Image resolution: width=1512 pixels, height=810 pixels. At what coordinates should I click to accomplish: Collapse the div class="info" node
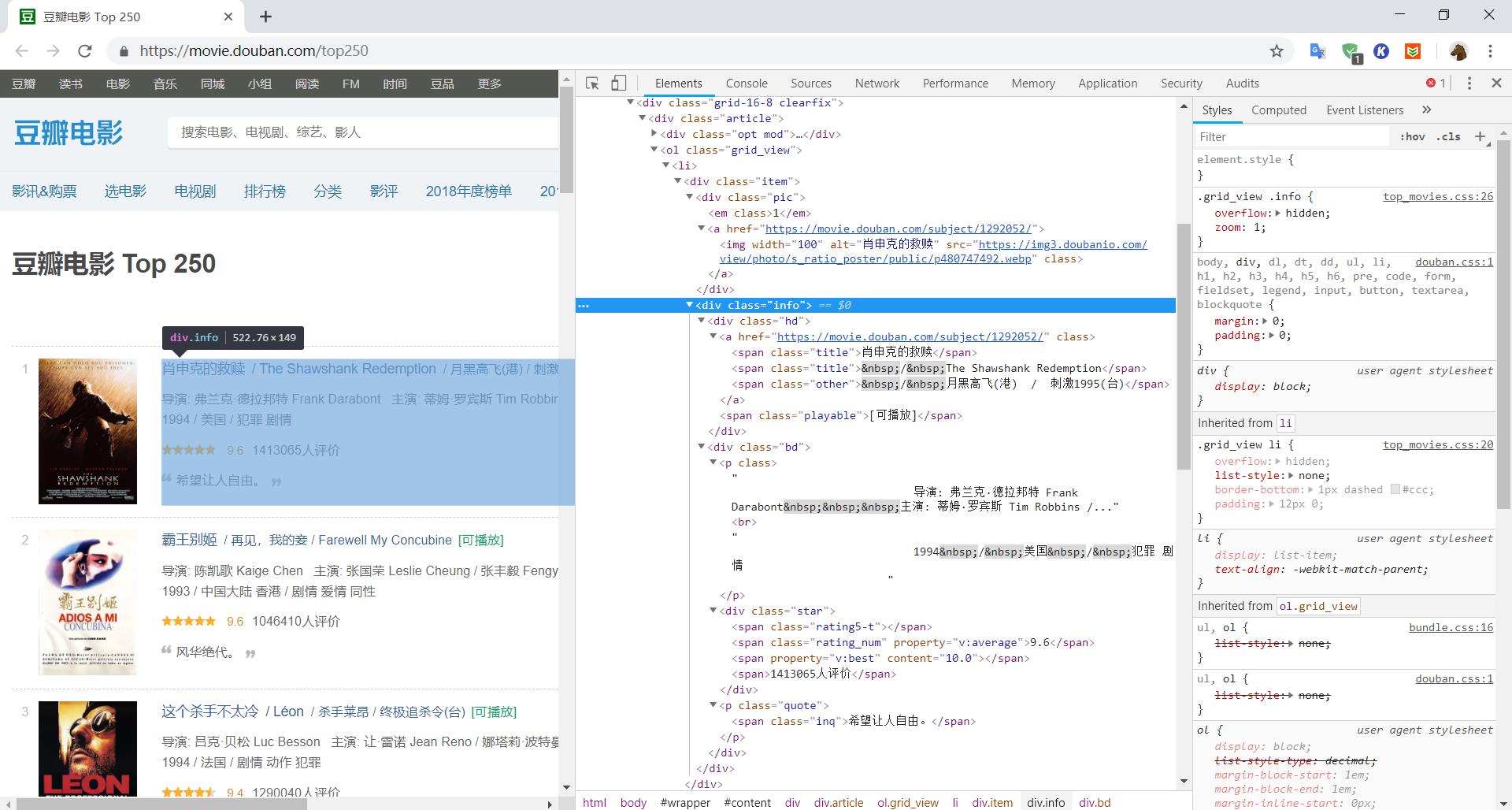[x=689, y=305]
